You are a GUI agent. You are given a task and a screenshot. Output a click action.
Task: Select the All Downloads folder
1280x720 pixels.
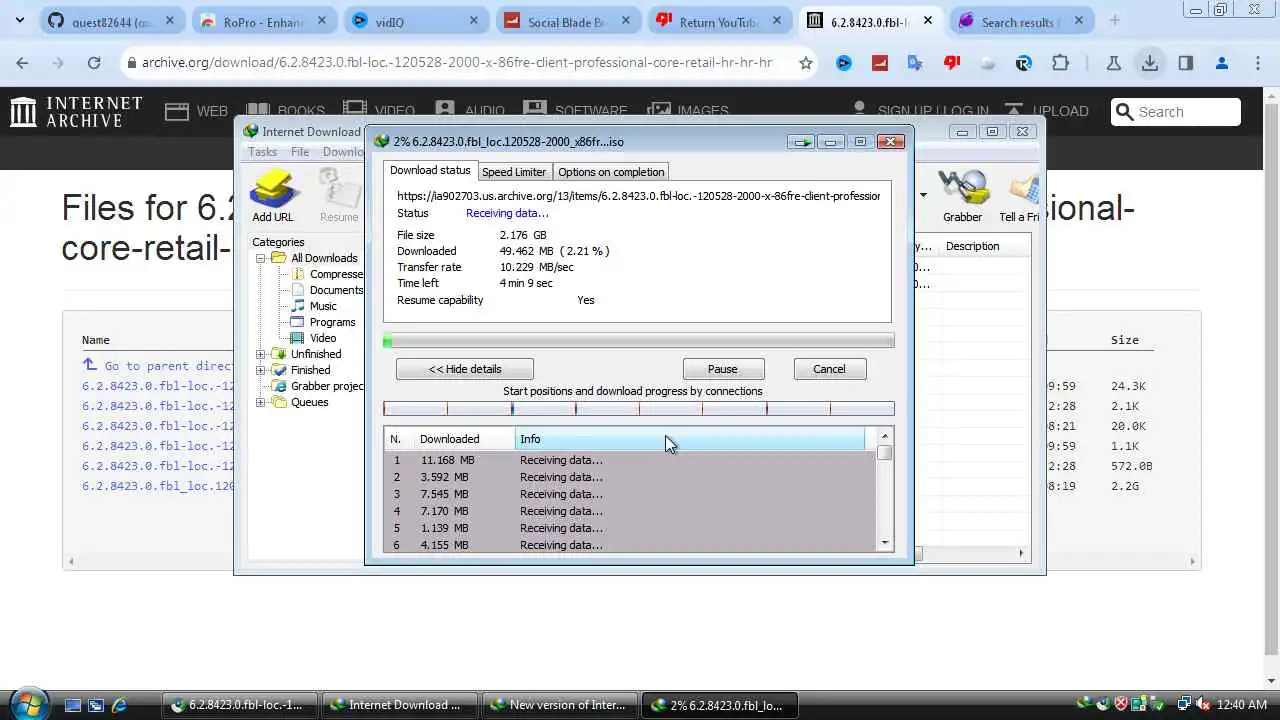323,258
